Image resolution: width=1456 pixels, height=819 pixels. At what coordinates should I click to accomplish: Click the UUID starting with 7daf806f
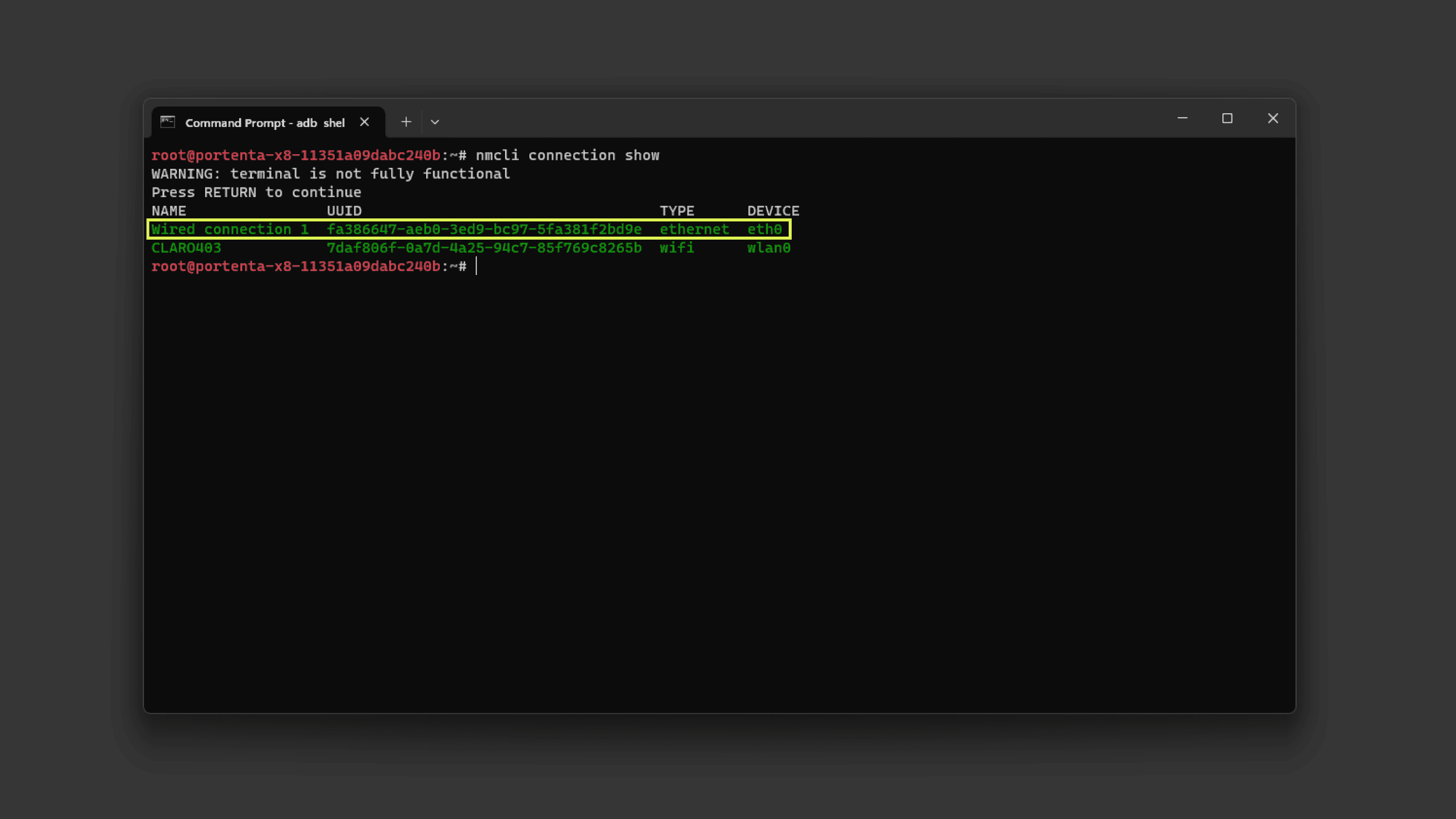(x=484, y=248)
